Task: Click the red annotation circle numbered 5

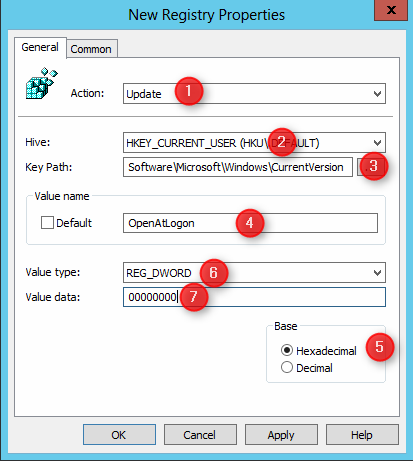Action: coord(380,347)
